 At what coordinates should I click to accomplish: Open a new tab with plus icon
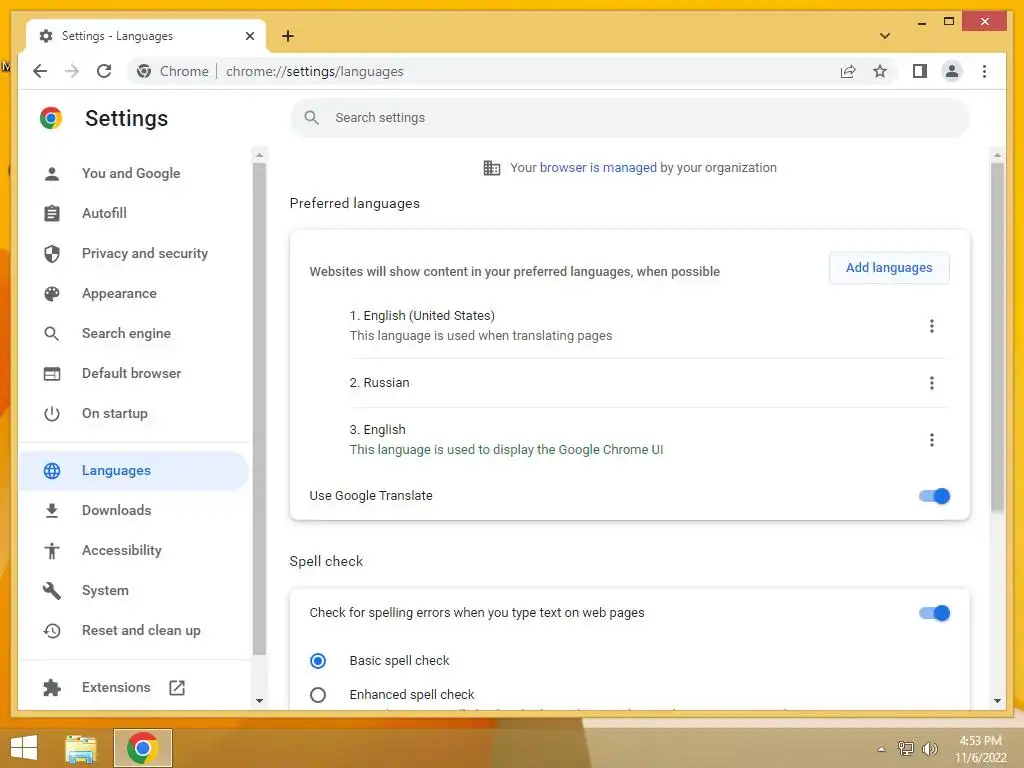click(288, 36)
